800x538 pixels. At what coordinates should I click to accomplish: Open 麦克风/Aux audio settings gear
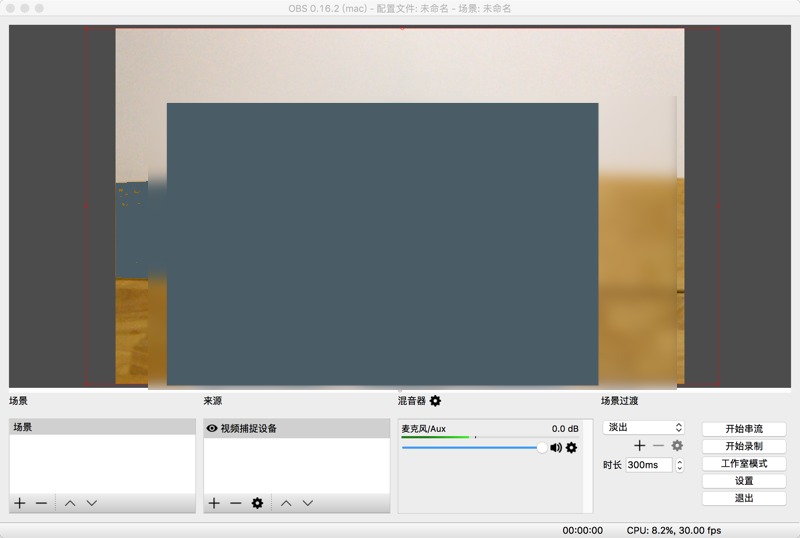tap(572, 448)
